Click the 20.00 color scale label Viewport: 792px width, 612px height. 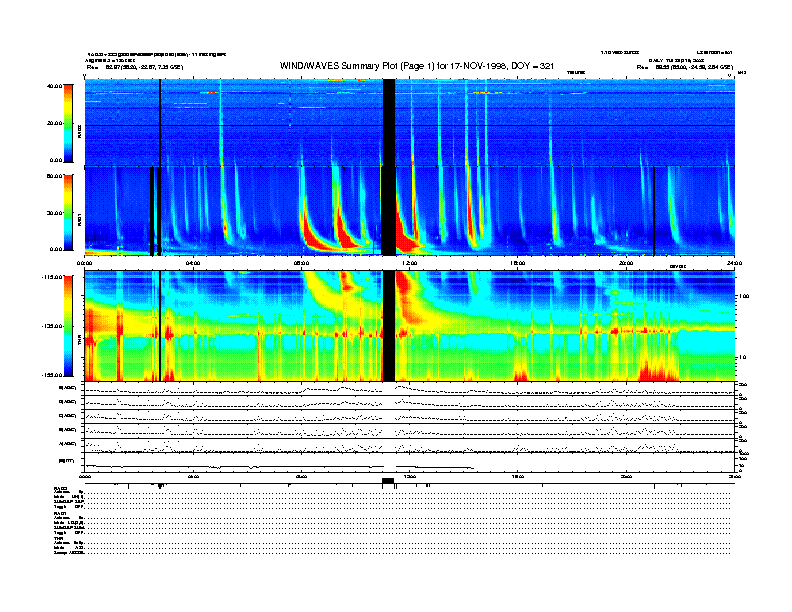55,123
